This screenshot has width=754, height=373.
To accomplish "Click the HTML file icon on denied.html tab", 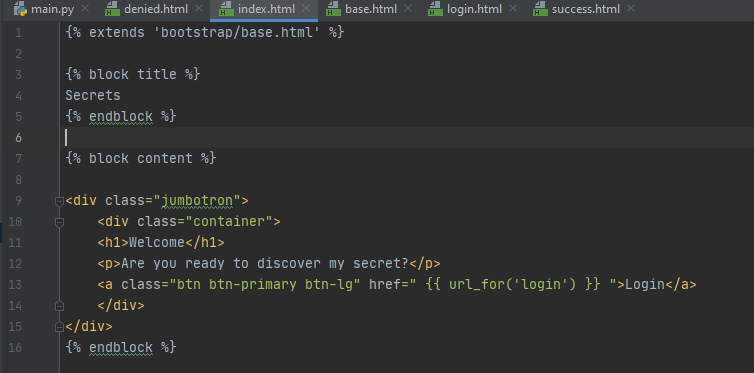I will pyautogui.click(x=113, y=9).
